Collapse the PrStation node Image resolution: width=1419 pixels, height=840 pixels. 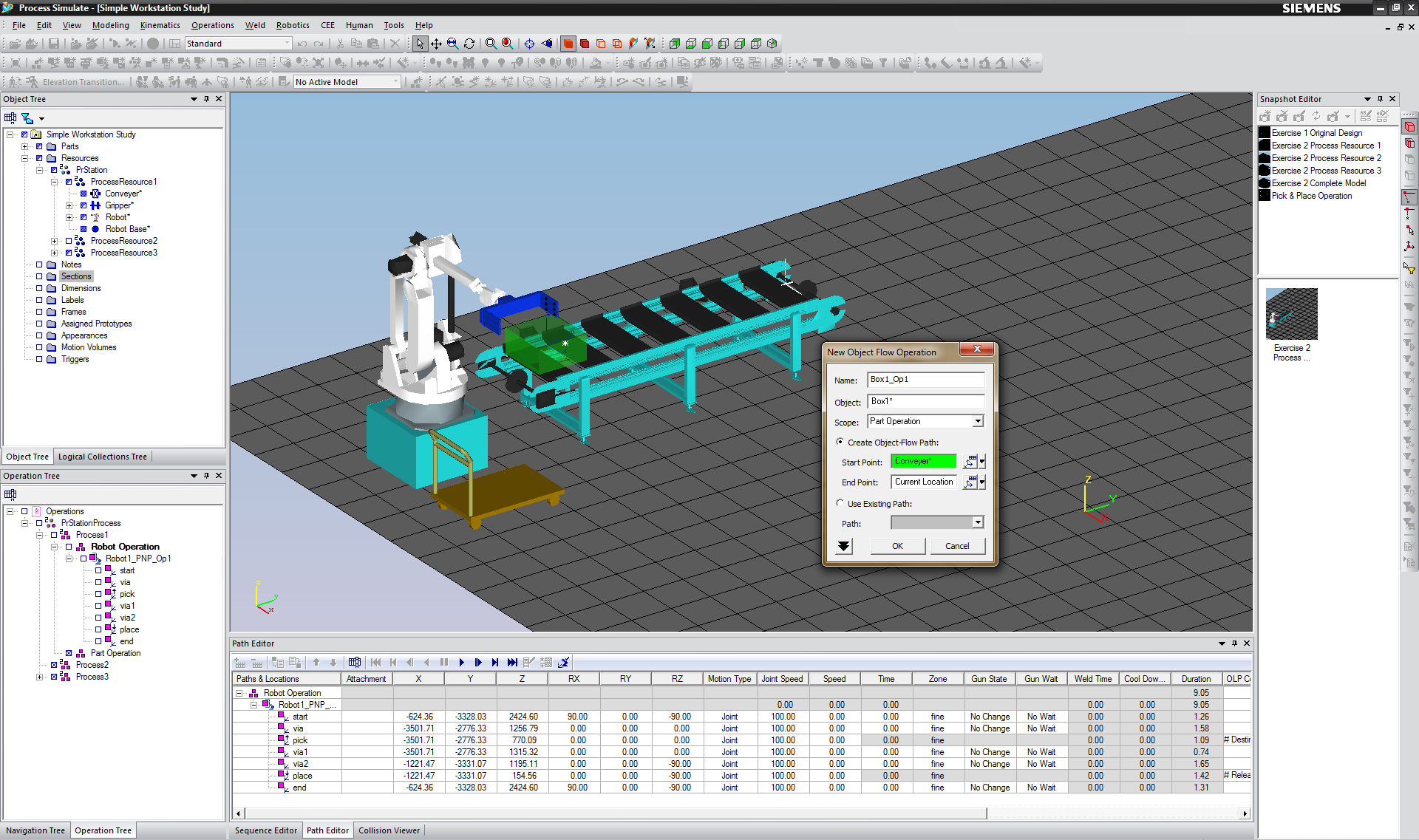(40, 170)
